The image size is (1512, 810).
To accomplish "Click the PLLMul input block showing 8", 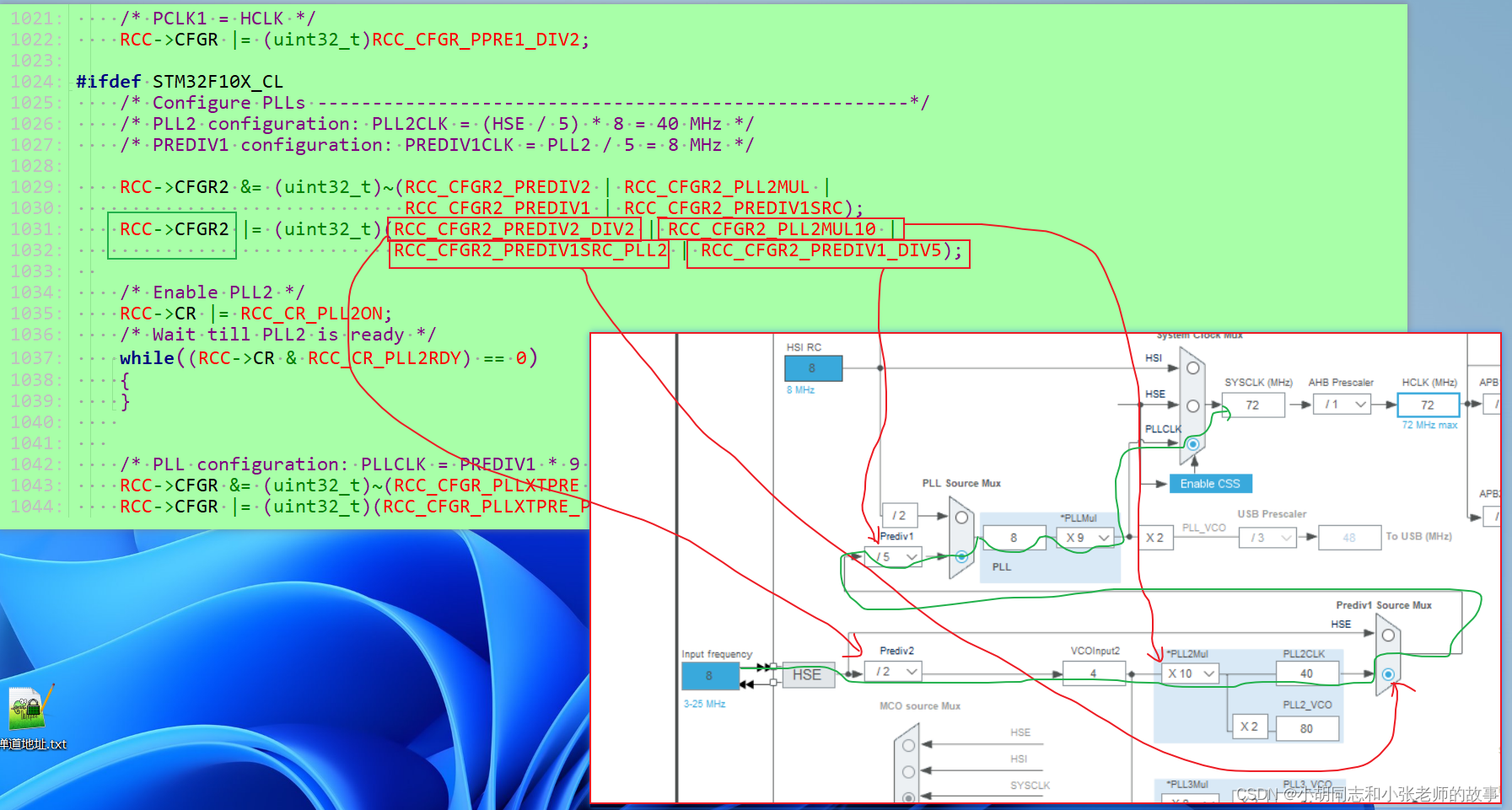I will [x=1014, y=537].
